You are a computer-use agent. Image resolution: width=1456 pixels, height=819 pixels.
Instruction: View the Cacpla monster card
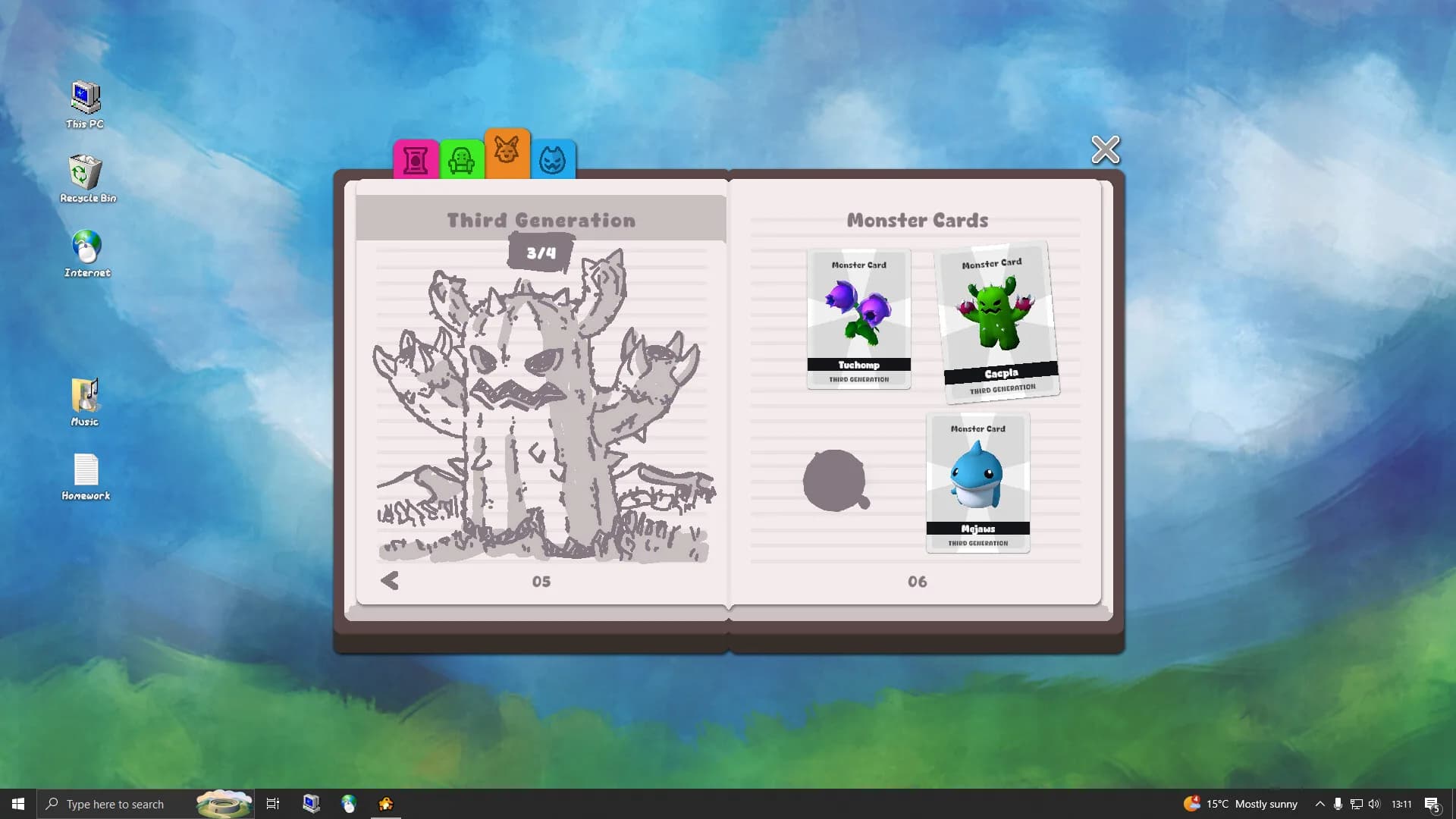(x=996, y=322)
